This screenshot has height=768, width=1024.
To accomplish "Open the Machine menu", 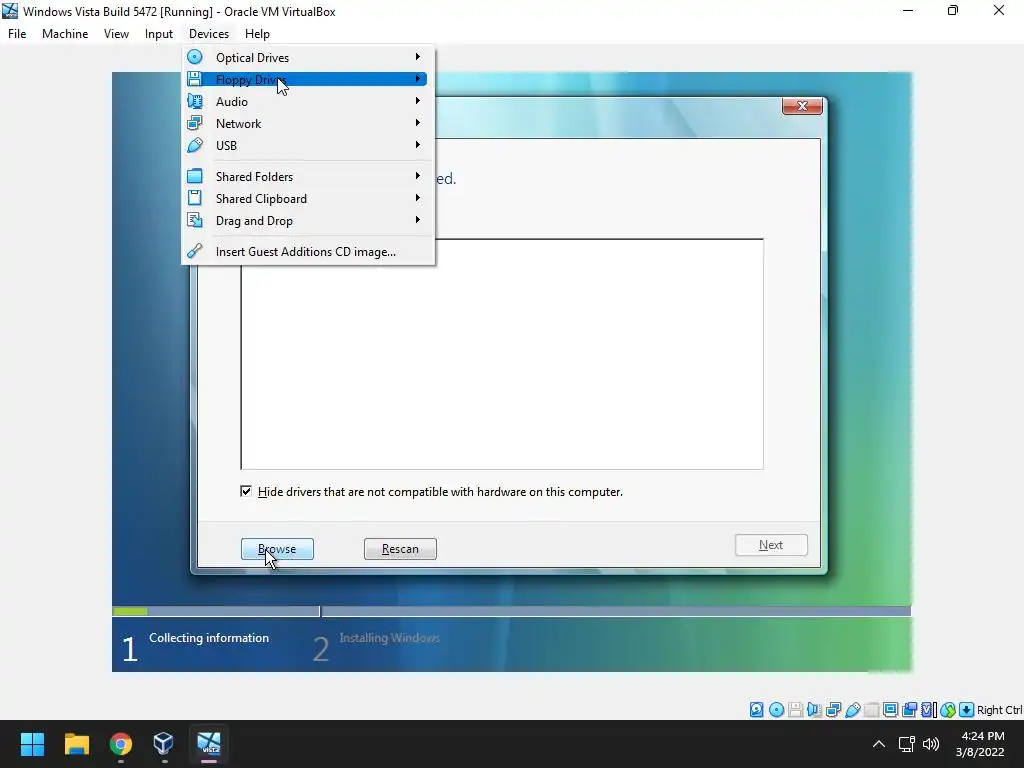I will pos(65,34).
